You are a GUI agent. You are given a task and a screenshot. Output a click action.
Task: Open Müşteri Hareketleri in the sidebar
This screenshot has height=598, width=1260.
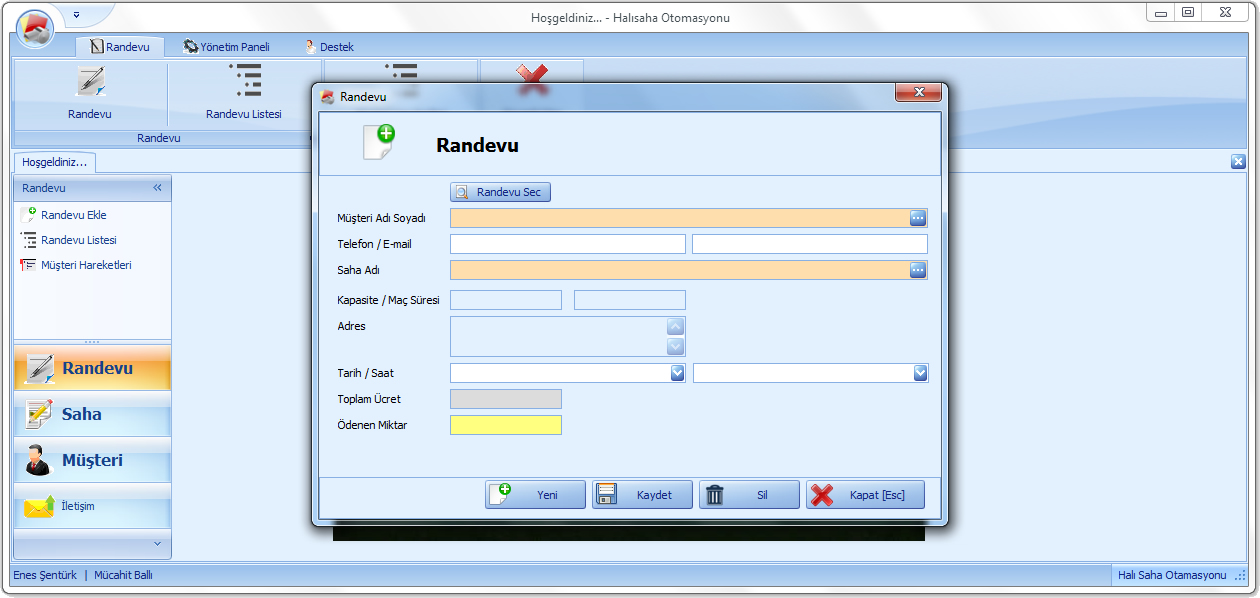pos(85,265)
